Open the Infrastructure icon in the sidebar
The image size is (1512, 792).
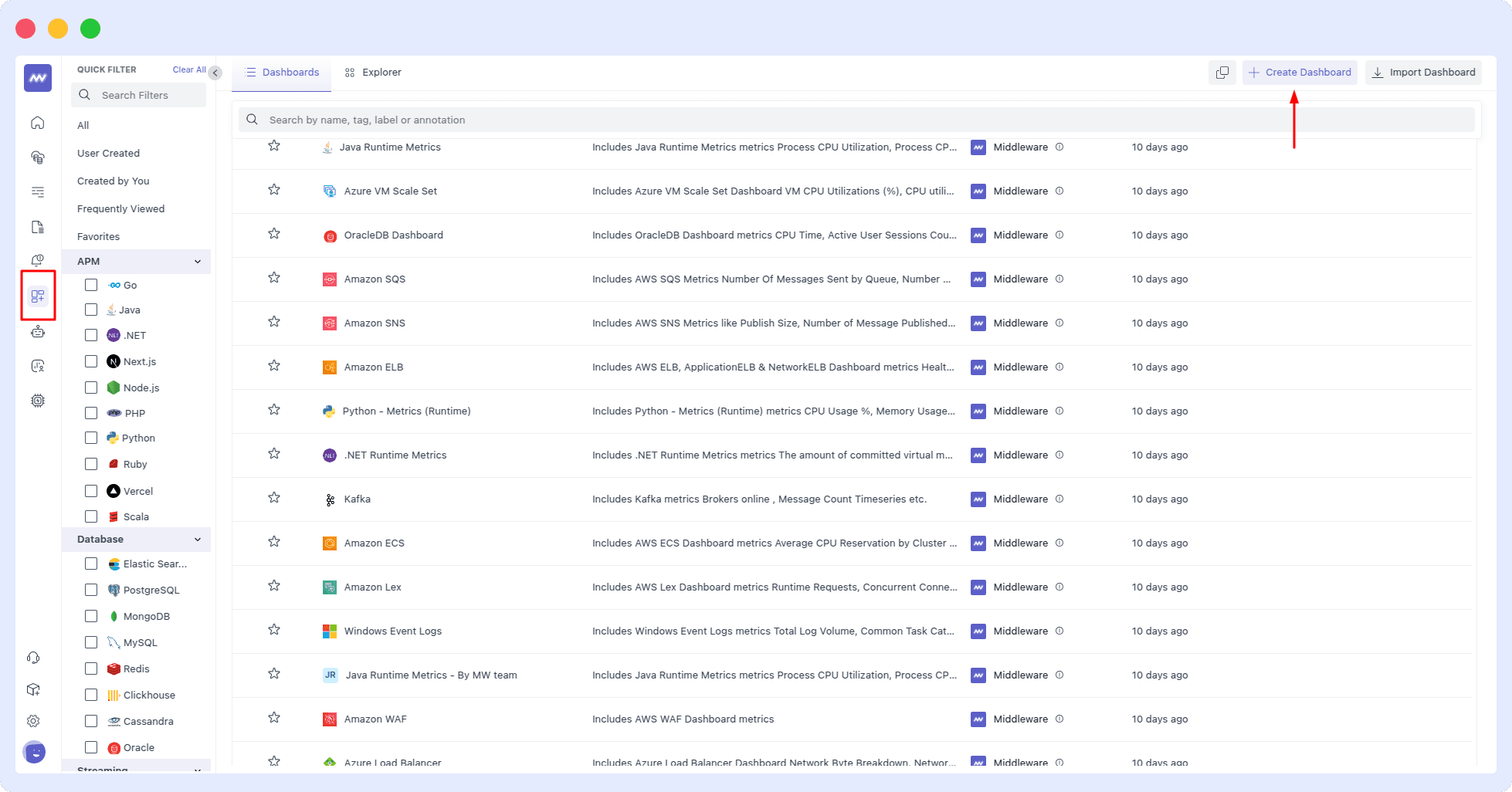coord(37,157)
